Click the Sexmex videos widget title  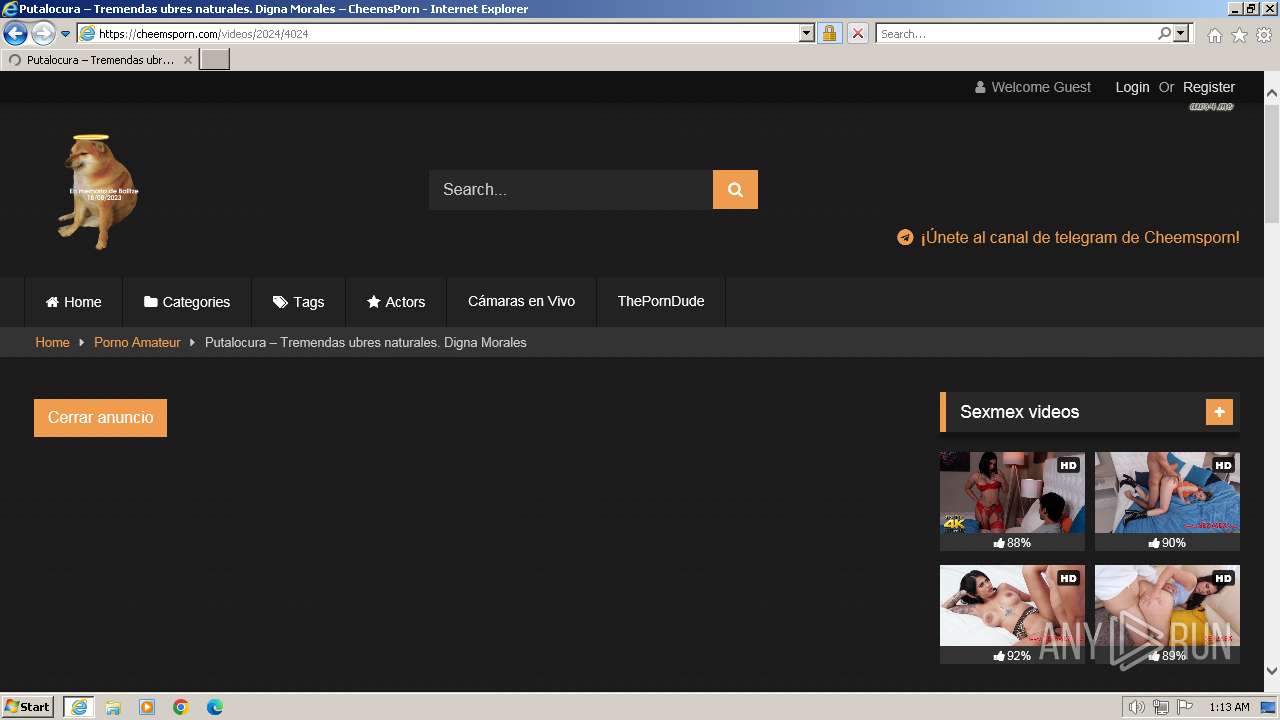(x=1019, y=412)
